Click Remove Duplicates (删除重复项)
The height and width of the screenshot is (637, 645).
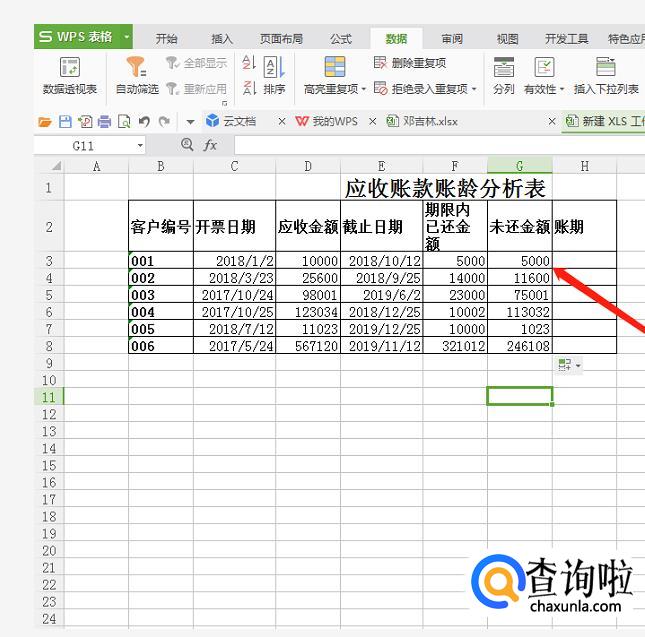(x=410, y=63)
